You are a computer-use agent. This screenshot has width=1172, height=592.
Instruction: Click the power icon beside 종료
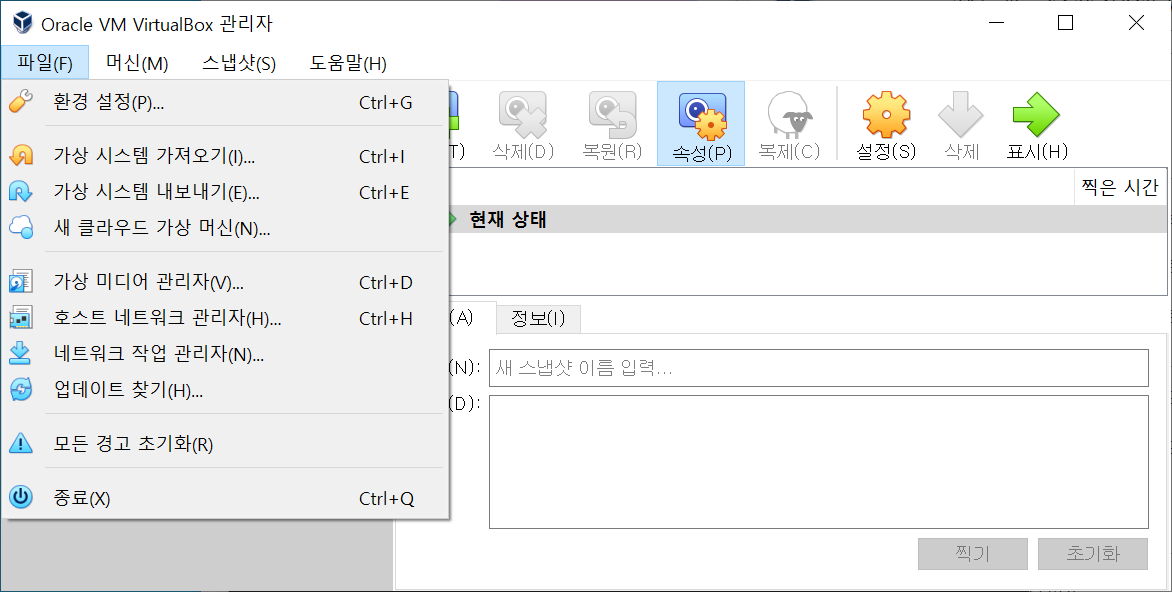click(21, 497)
